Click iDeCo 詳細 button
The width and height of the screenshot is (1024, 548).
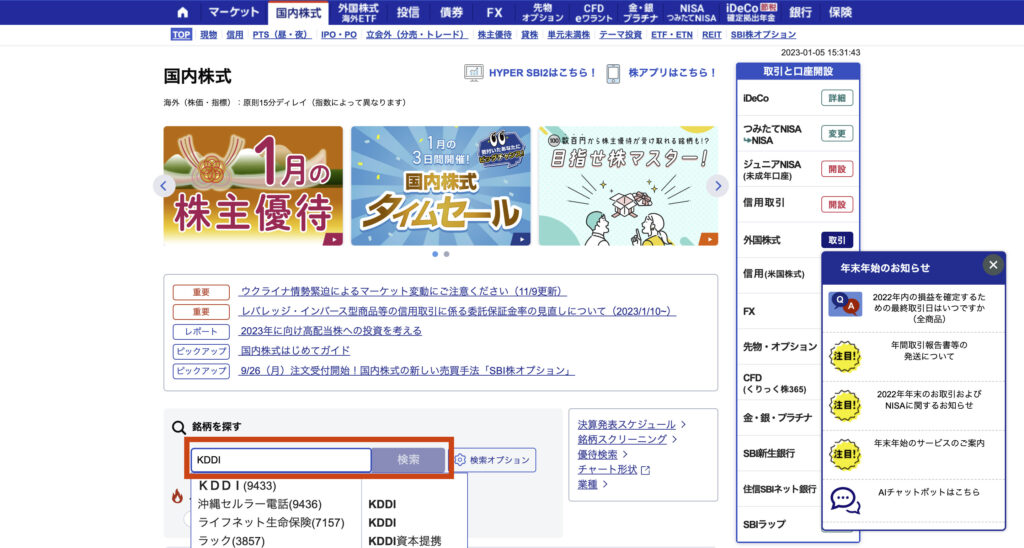pyautogui.click(x=837, y=98)
